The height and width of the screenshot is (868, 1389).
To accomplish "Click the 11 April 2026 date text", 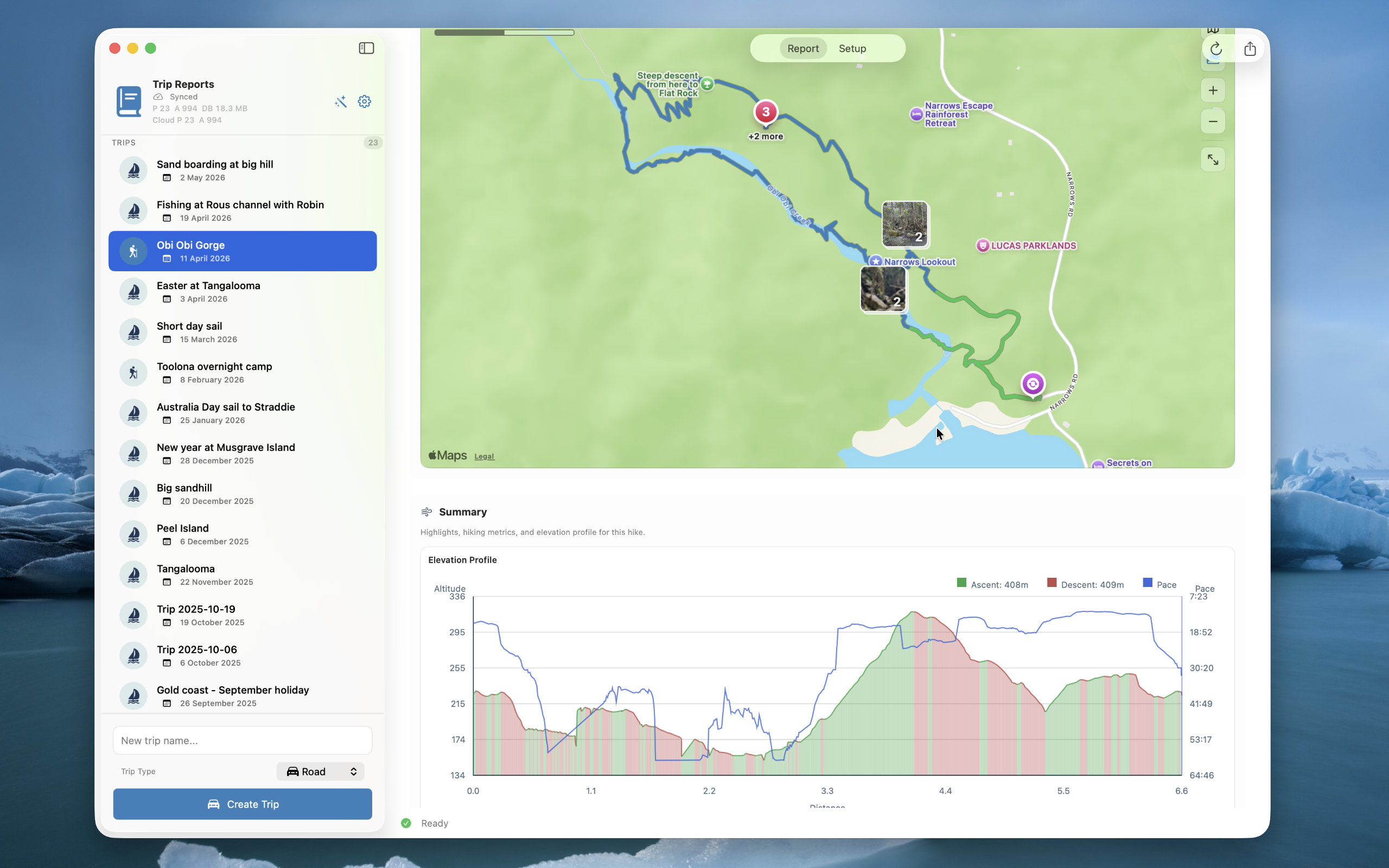I will tap(205, 259).
